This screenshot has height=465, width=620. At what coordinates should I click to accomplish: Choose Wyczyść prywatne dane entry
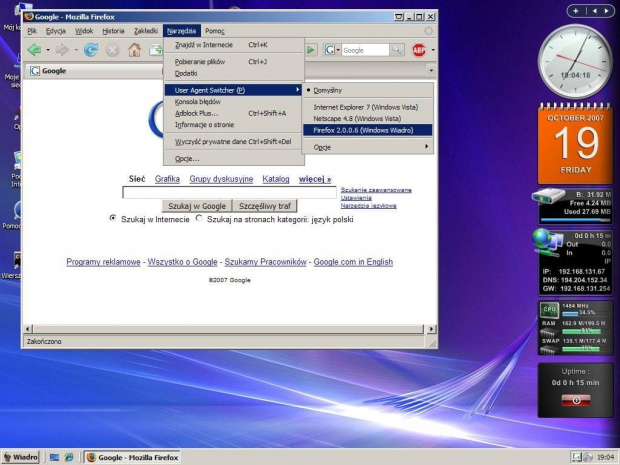[x=233, y=142]
